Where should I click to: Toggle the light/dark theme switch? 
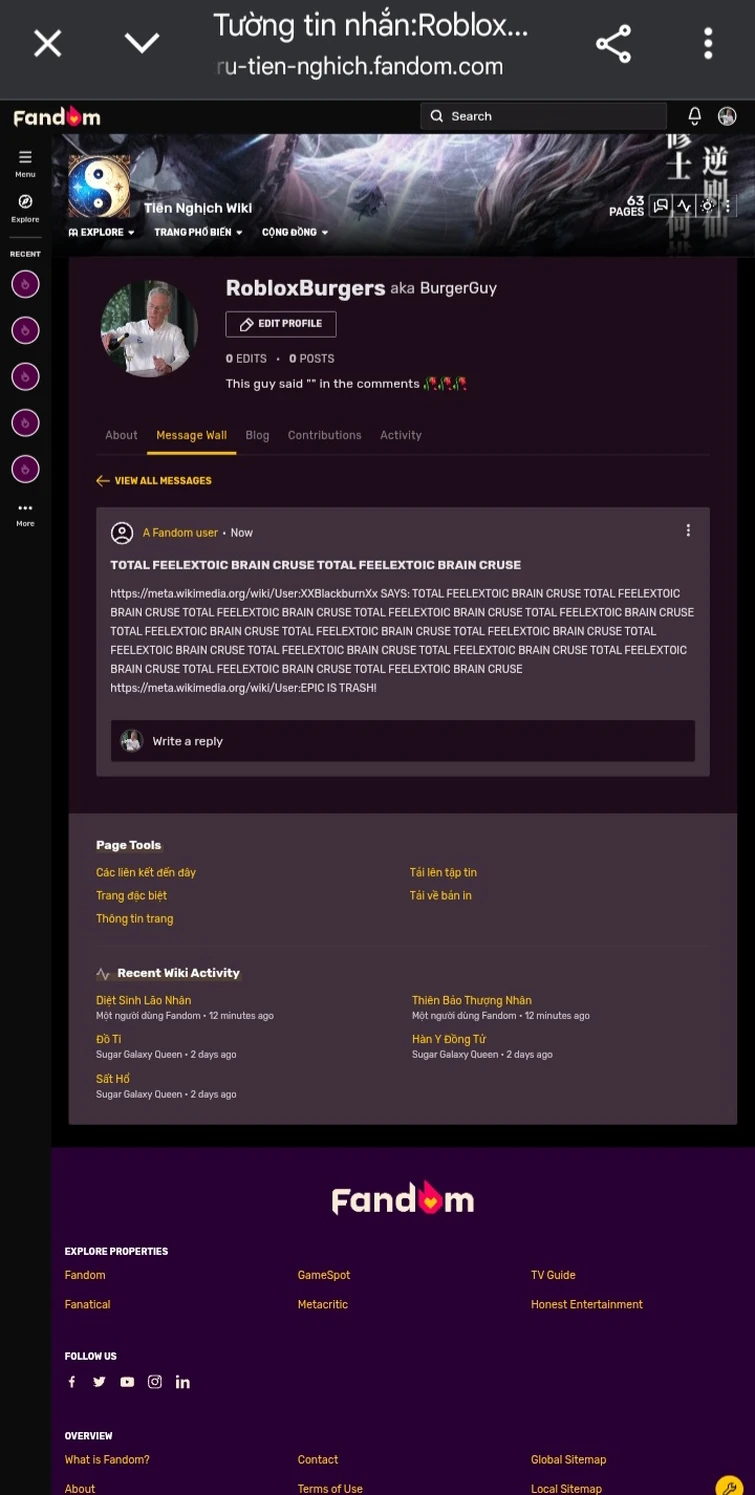(708, 206)
